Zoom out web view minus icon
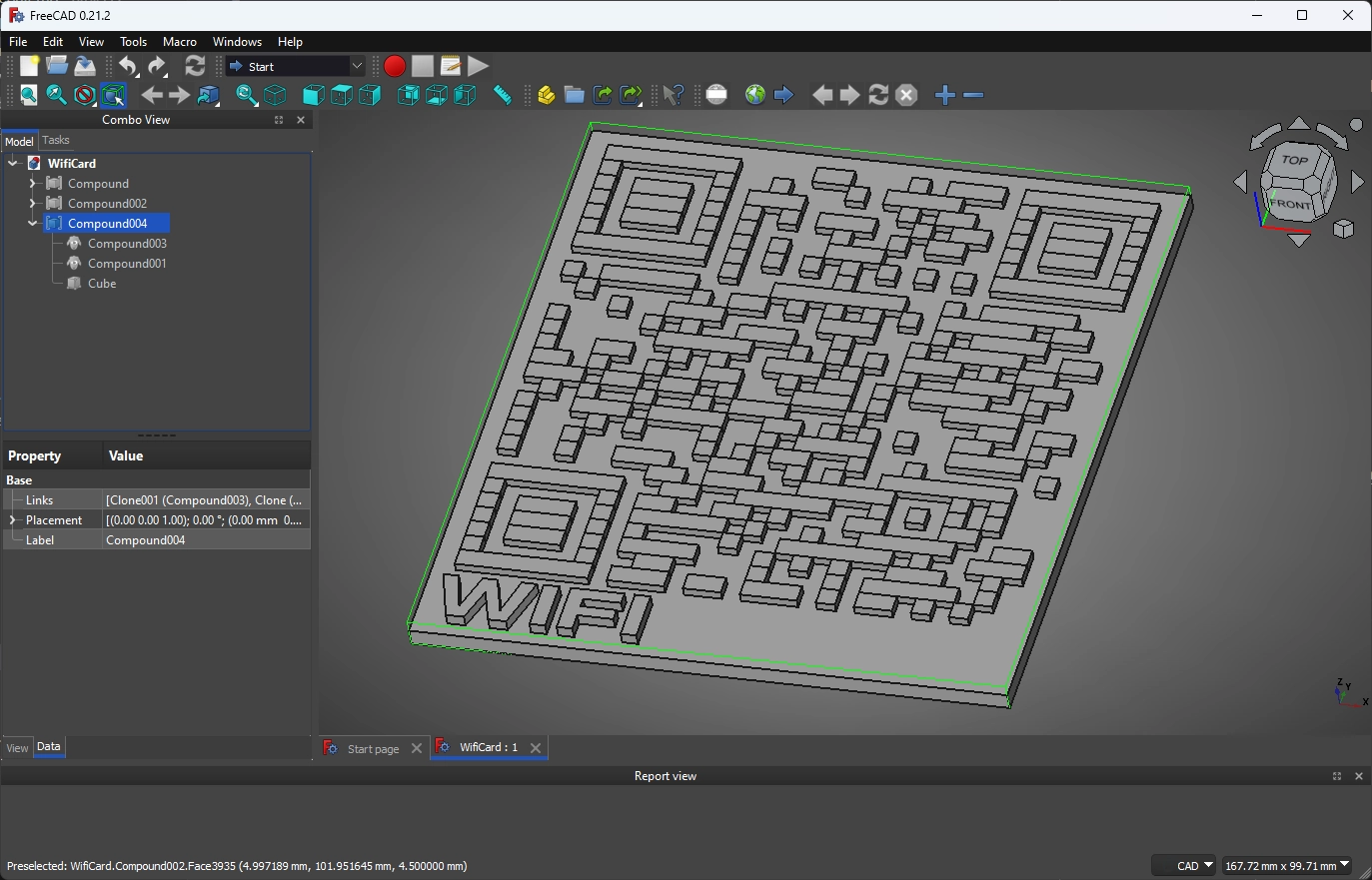This screenshot has width=1372, height=880. coord(973,95)
